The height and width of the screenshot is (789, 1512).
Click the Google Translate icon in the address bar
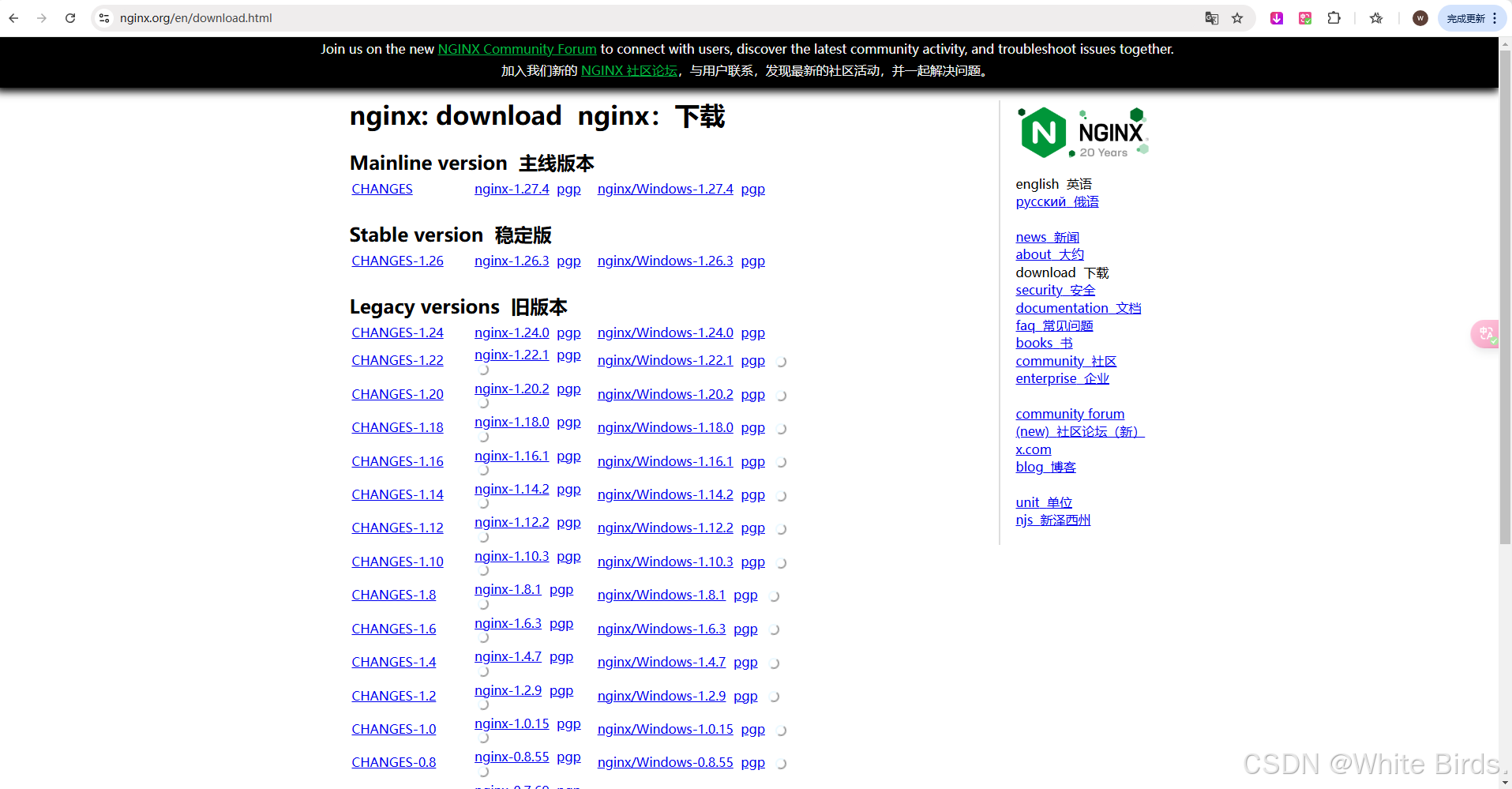(x=1211, y=17)
